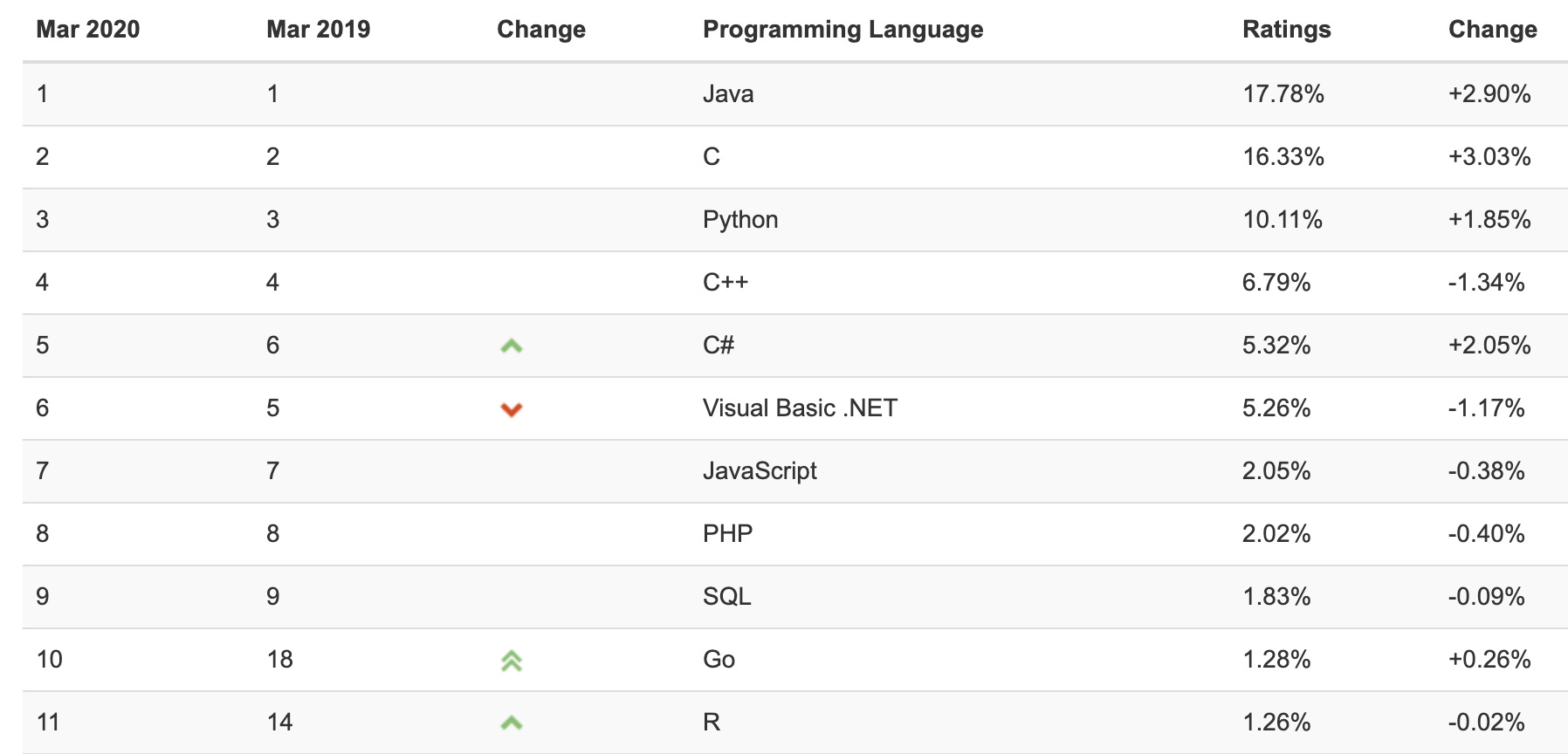Click the JavaScript language name
Image resolution: width=1568 pixels, height=754 pixels.
coord(760,471)
